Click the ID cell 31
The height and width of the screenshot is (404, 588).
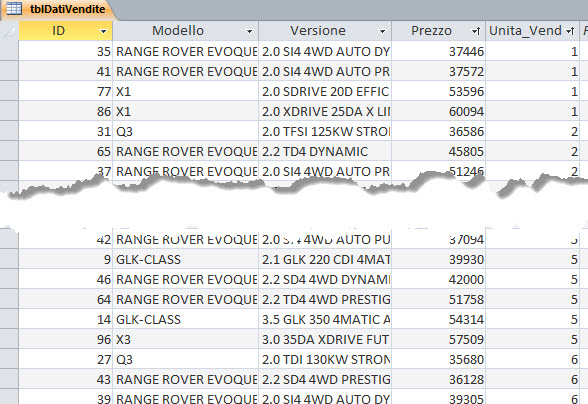[66, 131]
